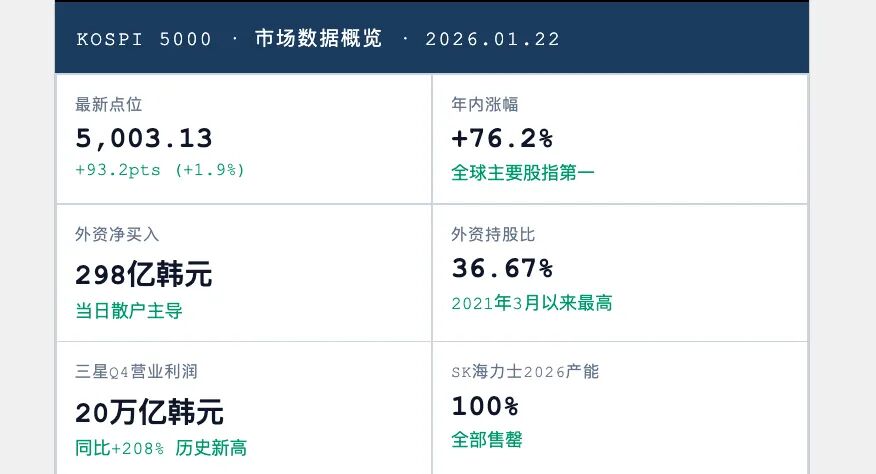Click the 外资净买入 card label
876x474 pixels.
tap(117, 235)
